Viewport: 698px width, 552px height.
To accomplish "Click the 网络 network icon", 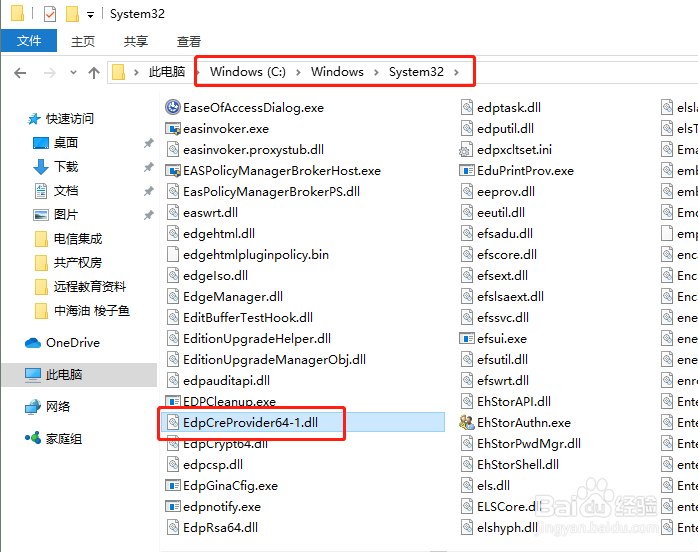I will point(33,406).
